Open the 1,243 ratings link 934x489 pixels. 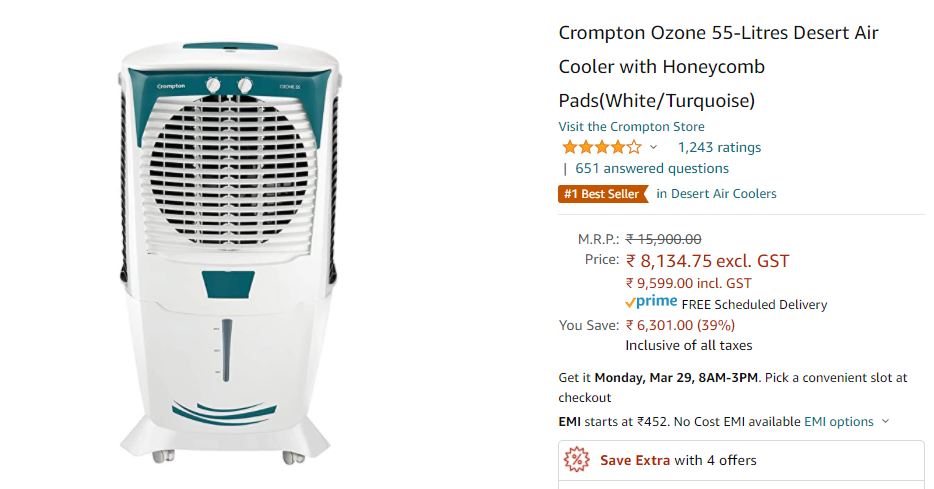tap(720, 148)
